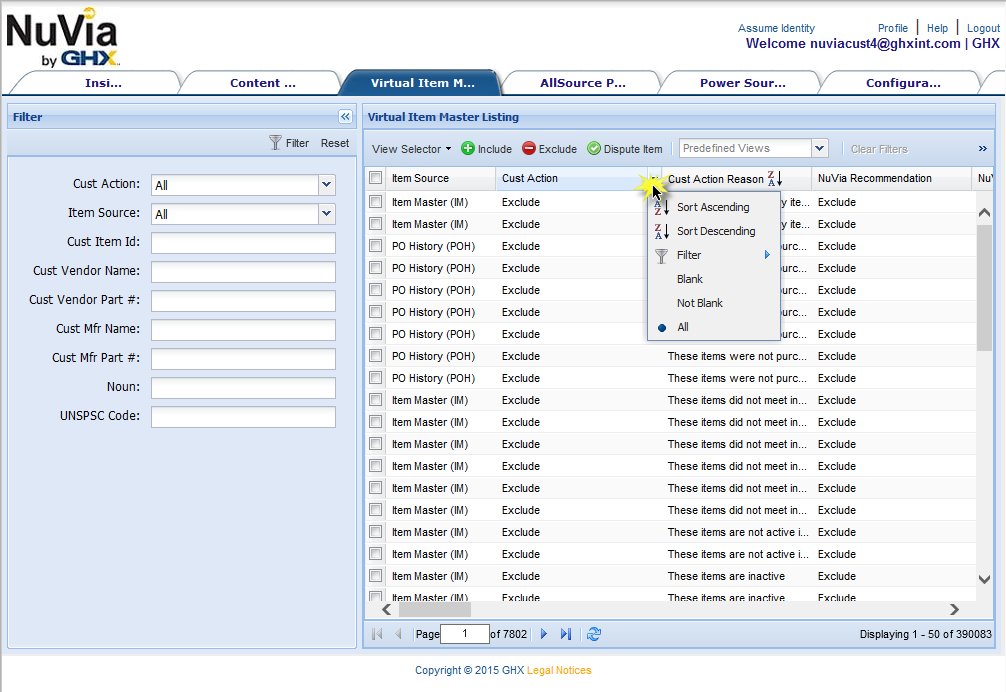Choose Sort Ascending from column menu
This screenshot has height=692, width=1006.
(713, 207)
